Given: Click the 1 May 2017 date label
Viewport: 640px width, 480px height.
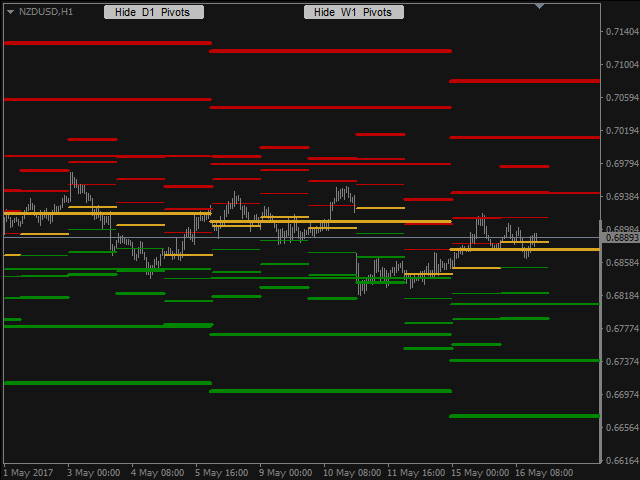Looking at the screenshot, I should click(x=28, y=473).
